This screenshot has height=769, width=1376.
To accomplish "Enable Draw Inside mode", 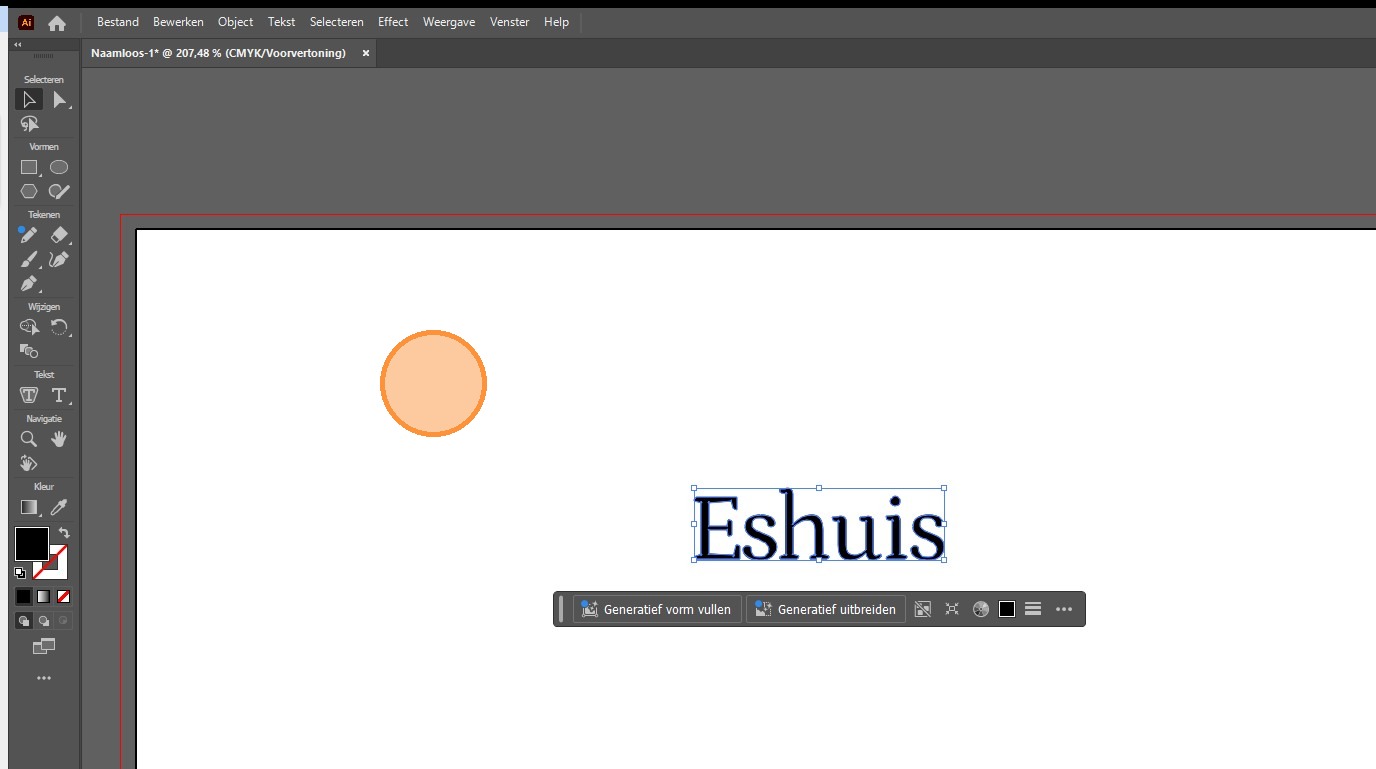I will 63,621.
